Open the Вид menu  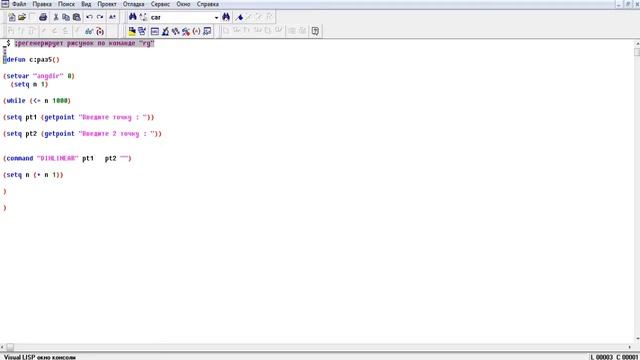[86, 4]
